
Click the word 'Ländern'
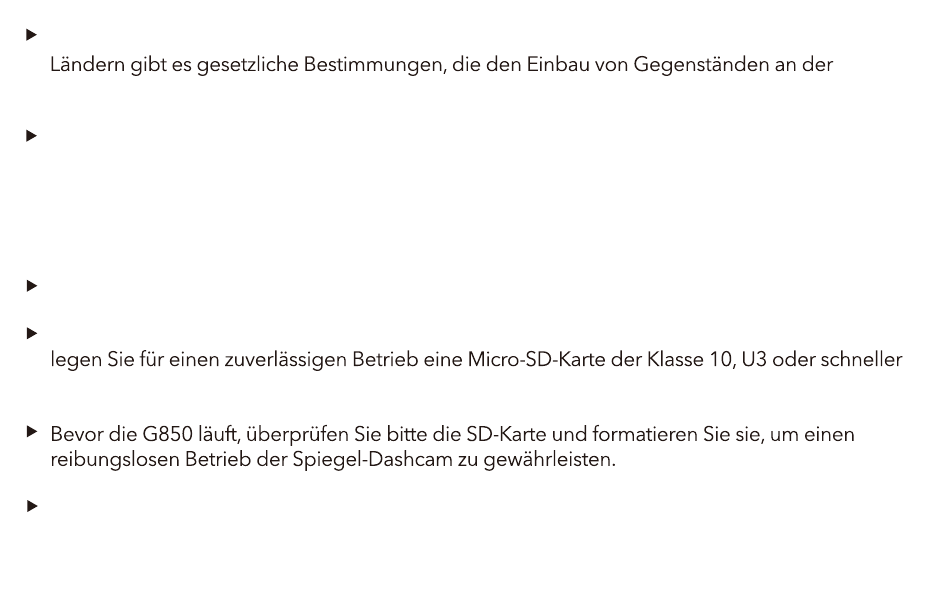[x=87, y=64]
